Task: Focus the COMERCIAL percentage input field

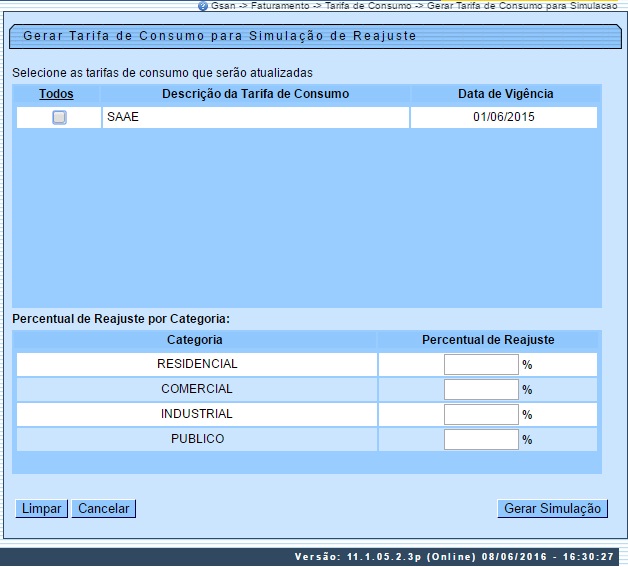Action: tap(481, 389)
